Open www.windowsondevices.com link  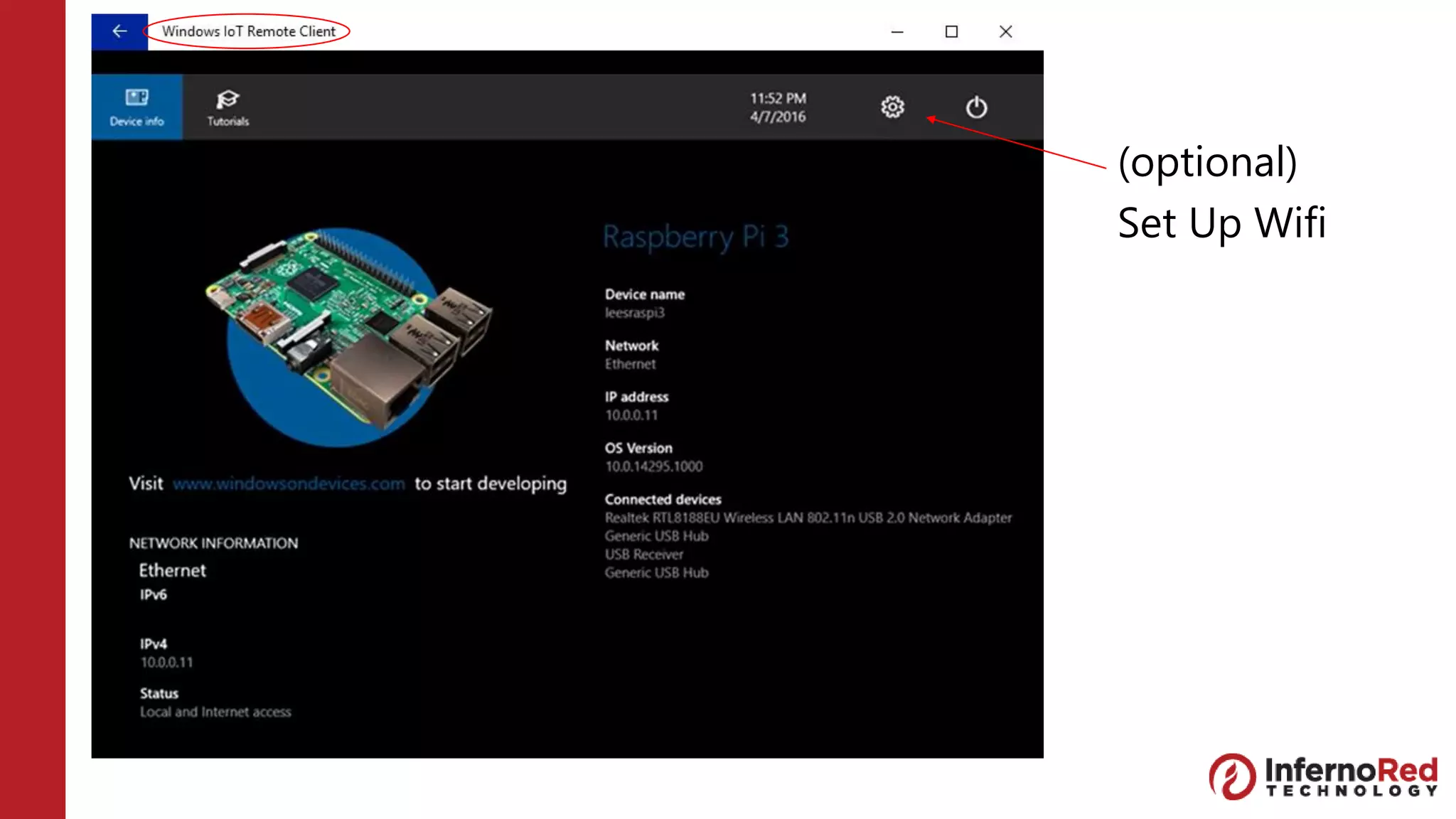[289, 484]
